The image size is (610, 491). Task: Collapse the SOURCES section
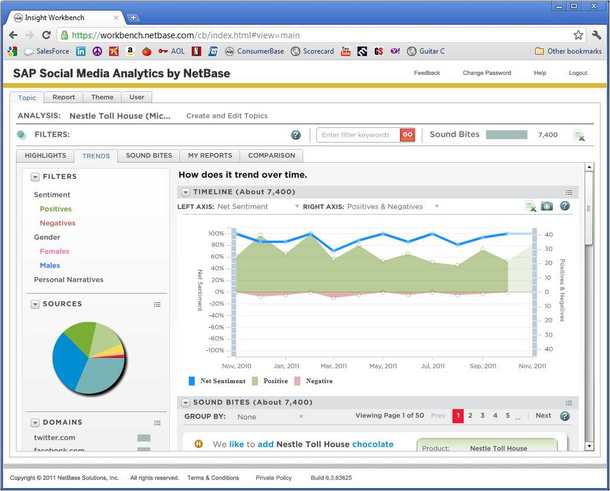[x=35, y=304]
